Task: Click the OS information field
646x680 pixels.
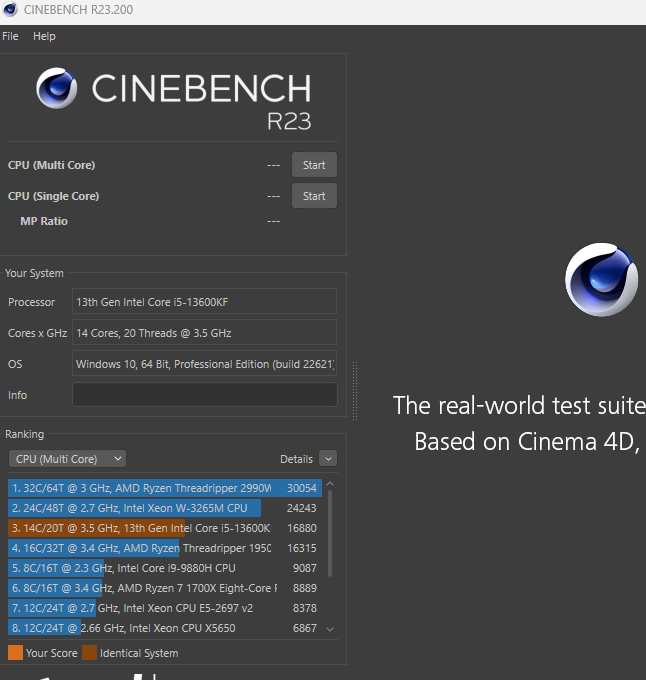Action: 204,363
